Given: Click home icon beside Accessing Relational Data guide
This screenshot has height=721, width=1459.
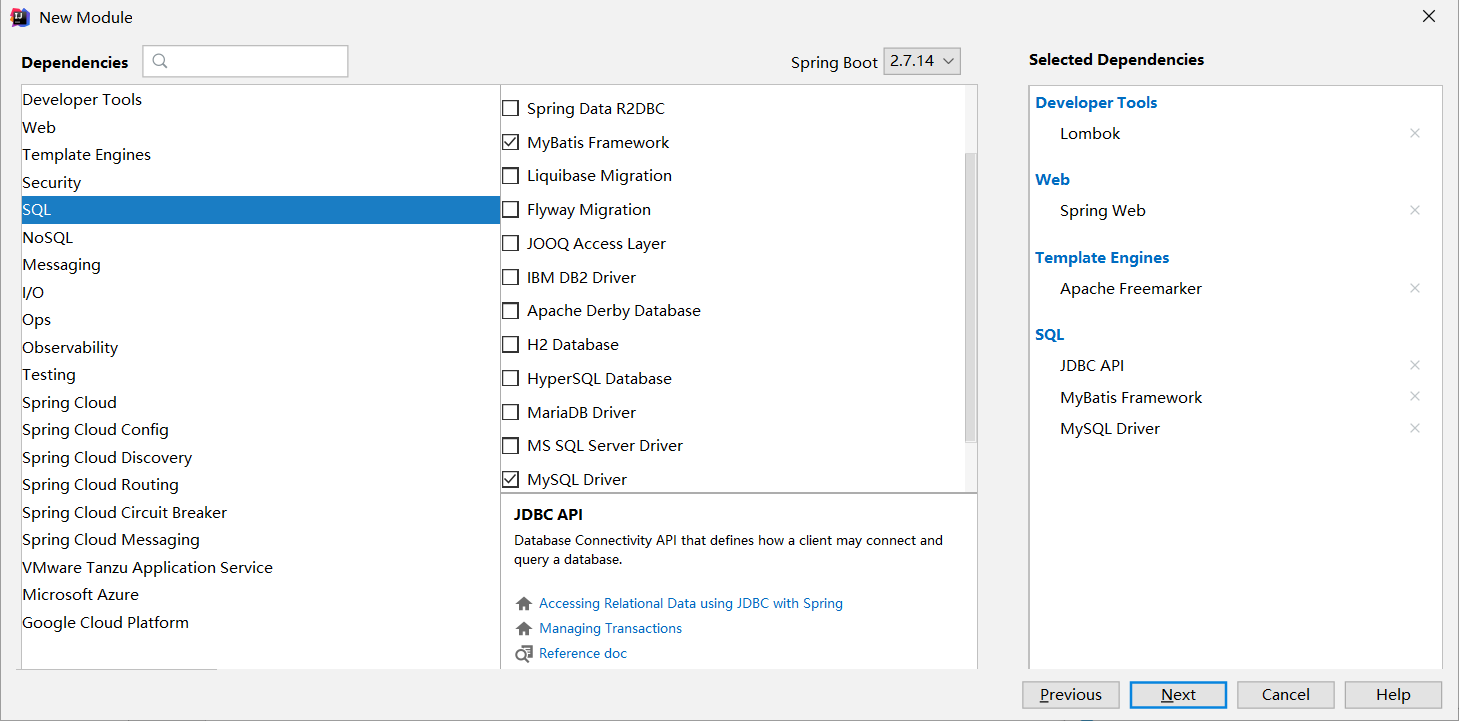Looking at the screenshot, I should coord(523,604).
